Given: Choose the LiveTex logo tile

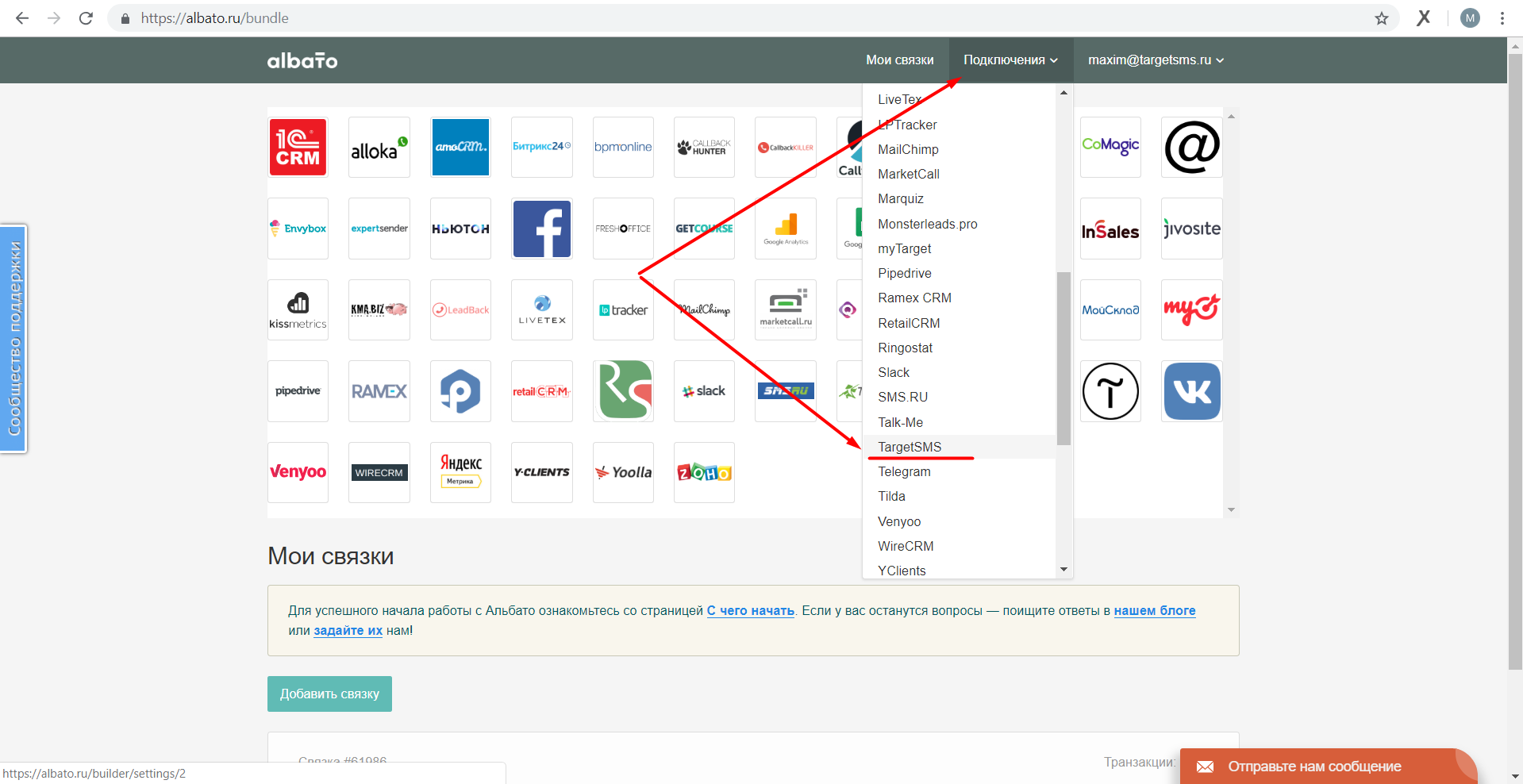Looking at the screenshot, I should [542, 309].
